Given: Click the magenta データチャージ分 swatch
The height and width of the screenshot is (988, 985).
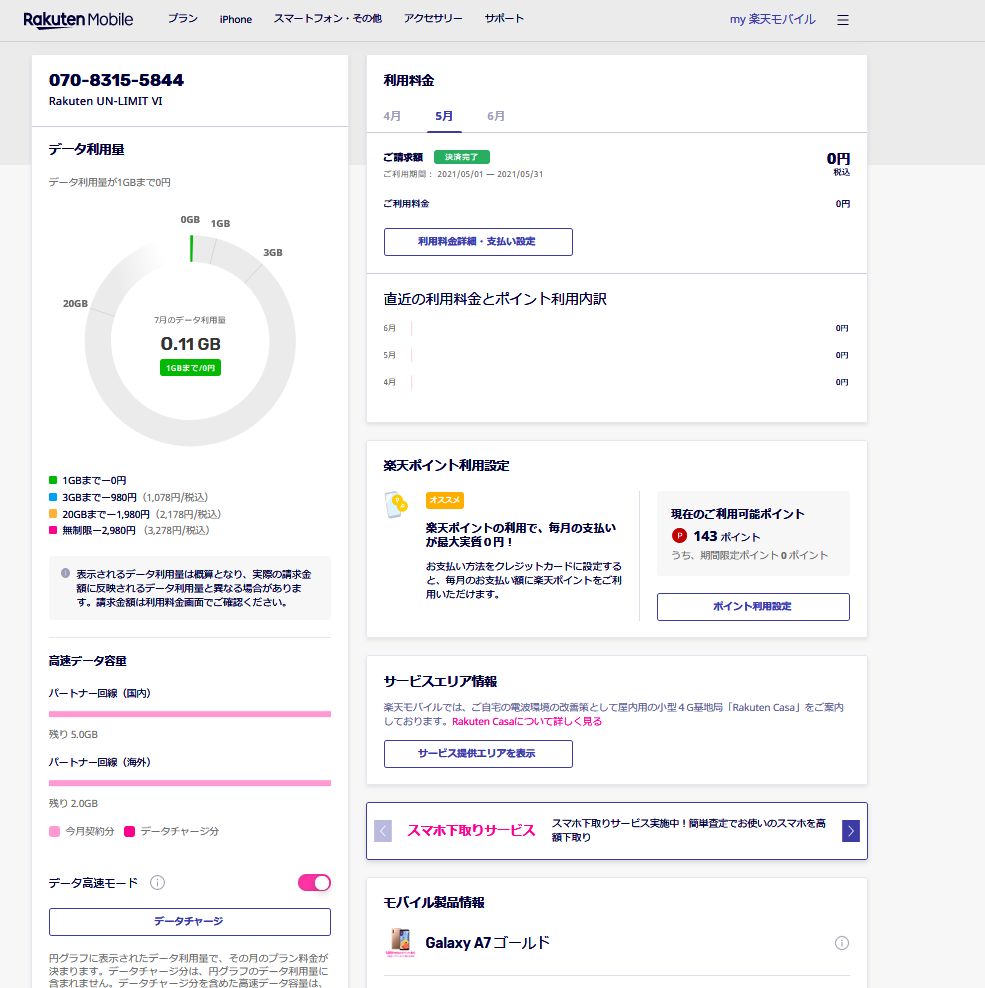Looking at the screenshot, I should point(129,832).
